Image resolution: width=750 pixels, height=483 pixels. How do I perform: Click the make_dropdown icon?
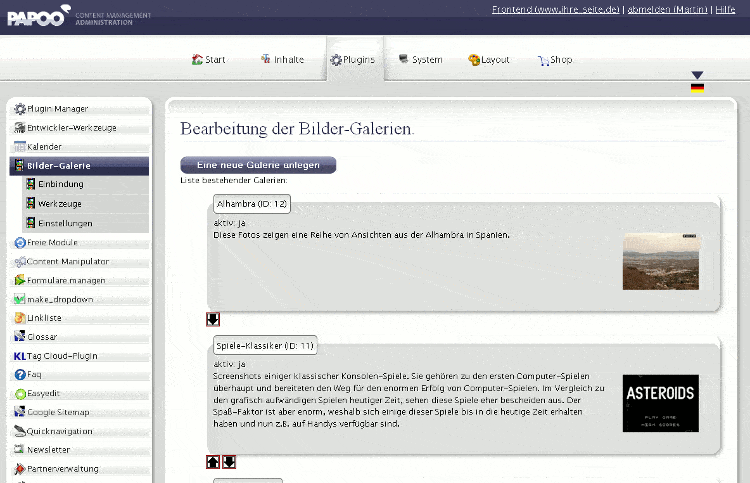point(20,299)
